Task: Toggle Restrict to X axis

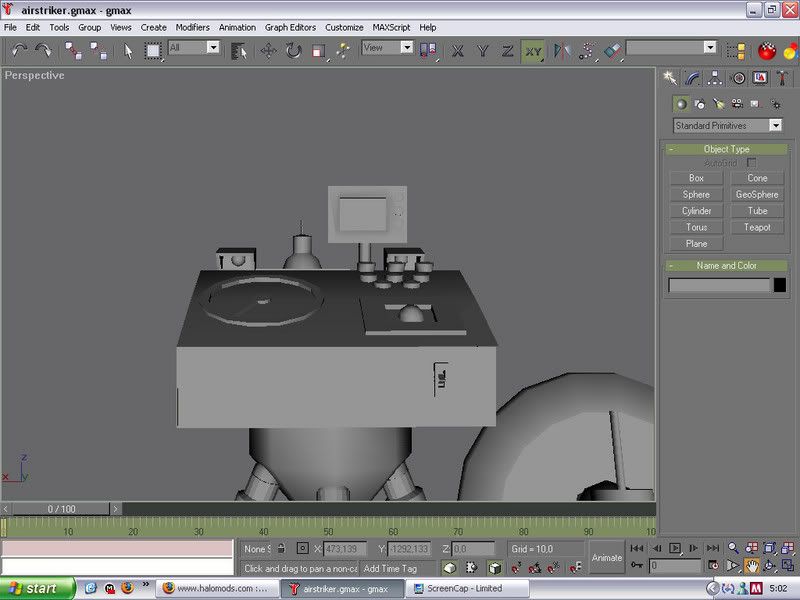Action: [x=458, y=51]
